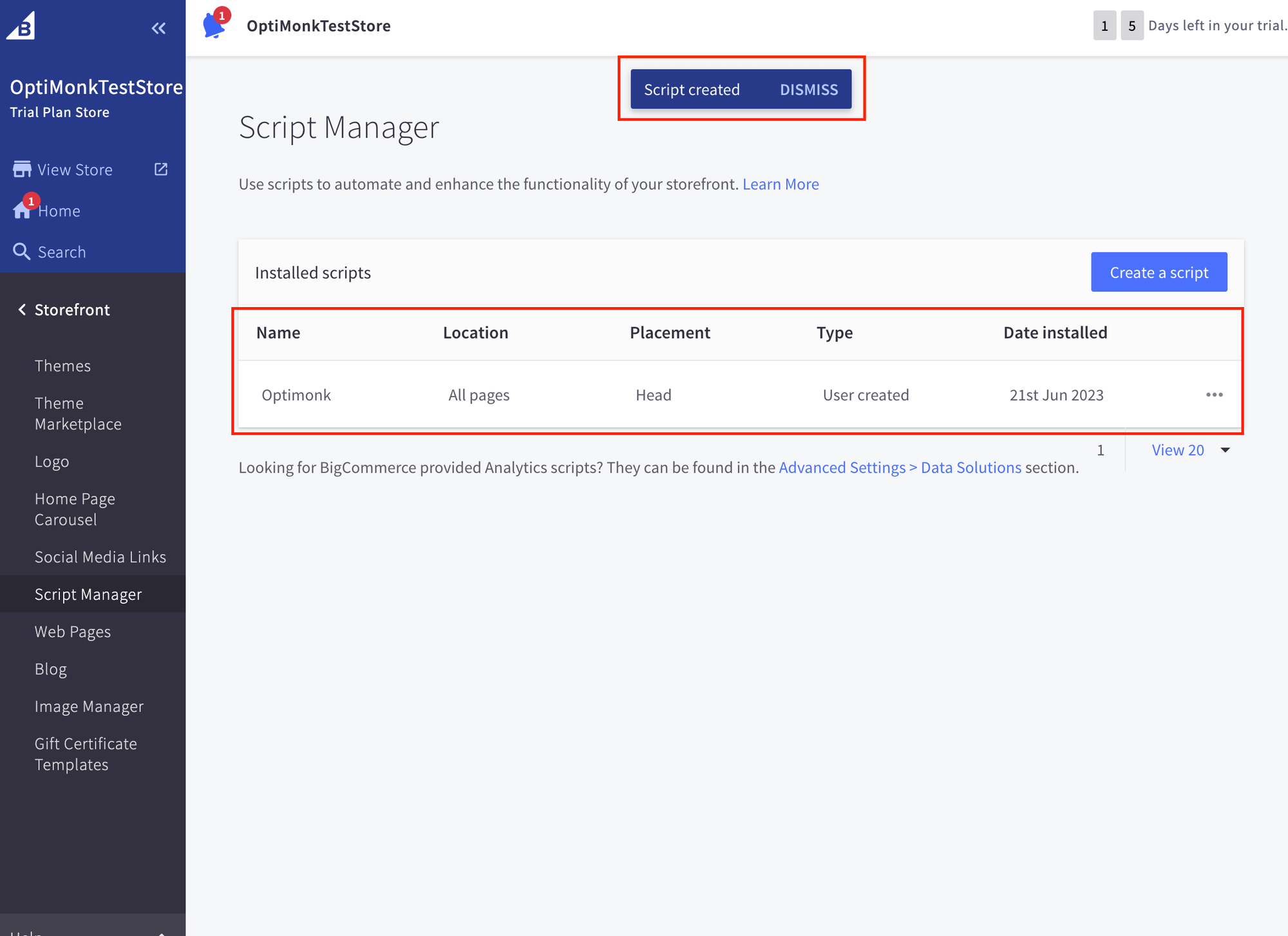The height and width of the screenshot is (936, 1288).
Task: Click the All pages location cell
Action: coord(478,395)
